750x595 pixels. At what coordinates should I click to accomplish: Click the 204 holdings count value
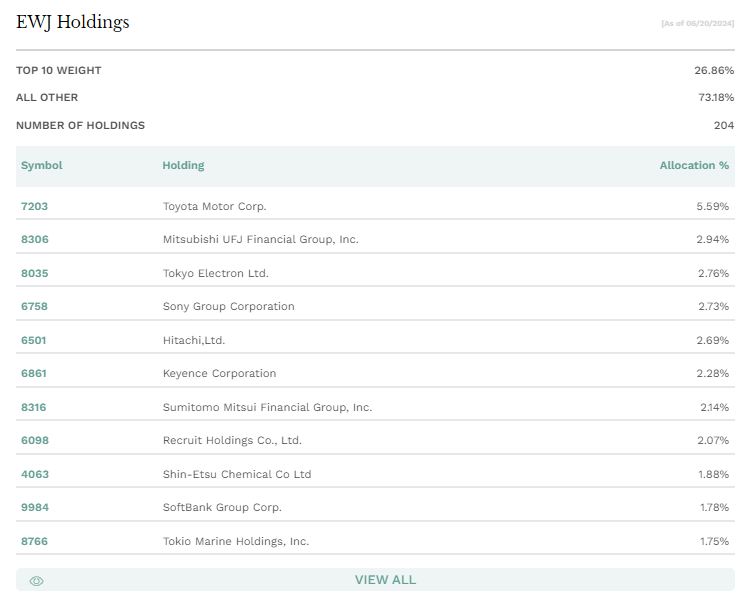724,125
